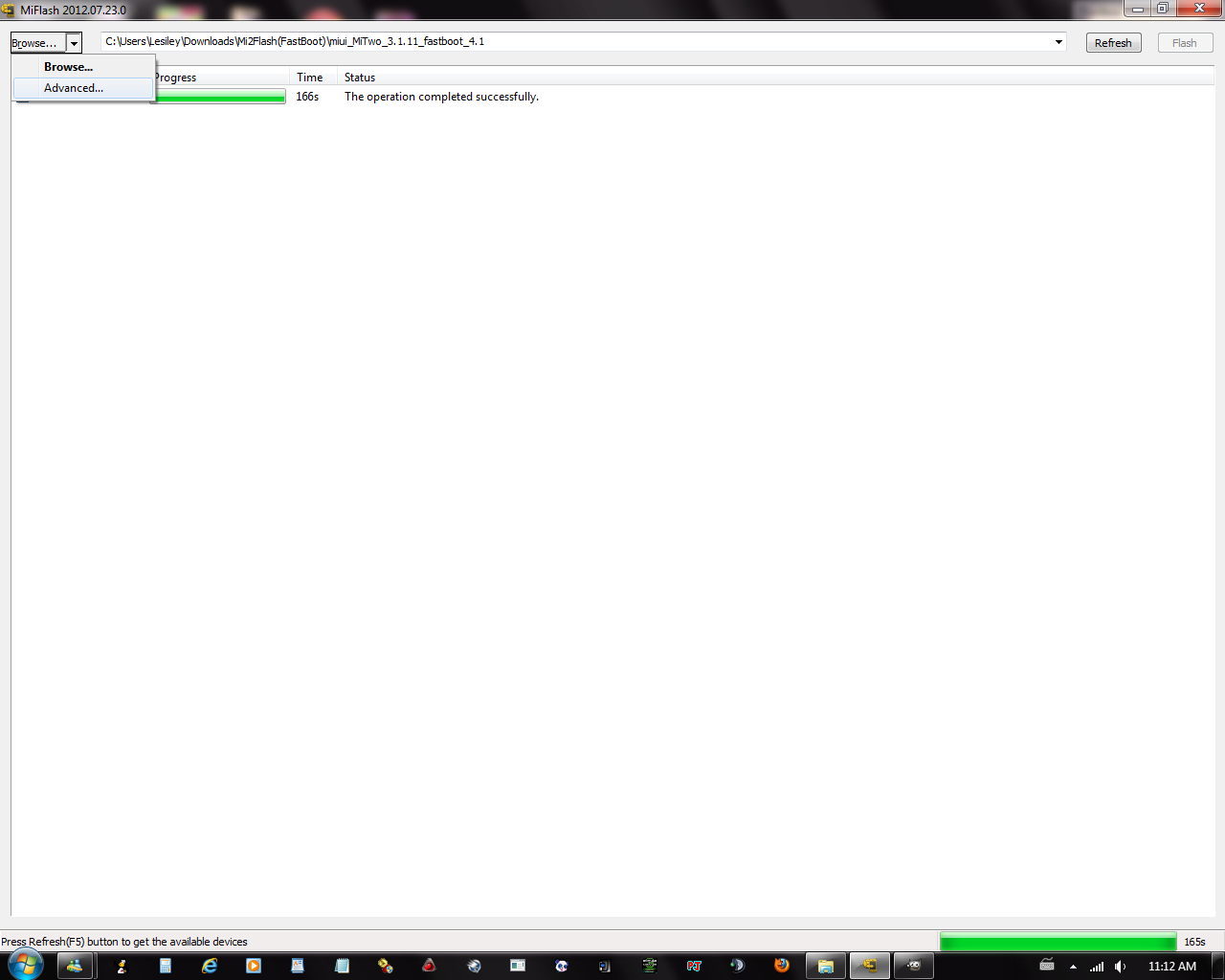
Task: Open the Windows Start menu
Action: point(26,965)
